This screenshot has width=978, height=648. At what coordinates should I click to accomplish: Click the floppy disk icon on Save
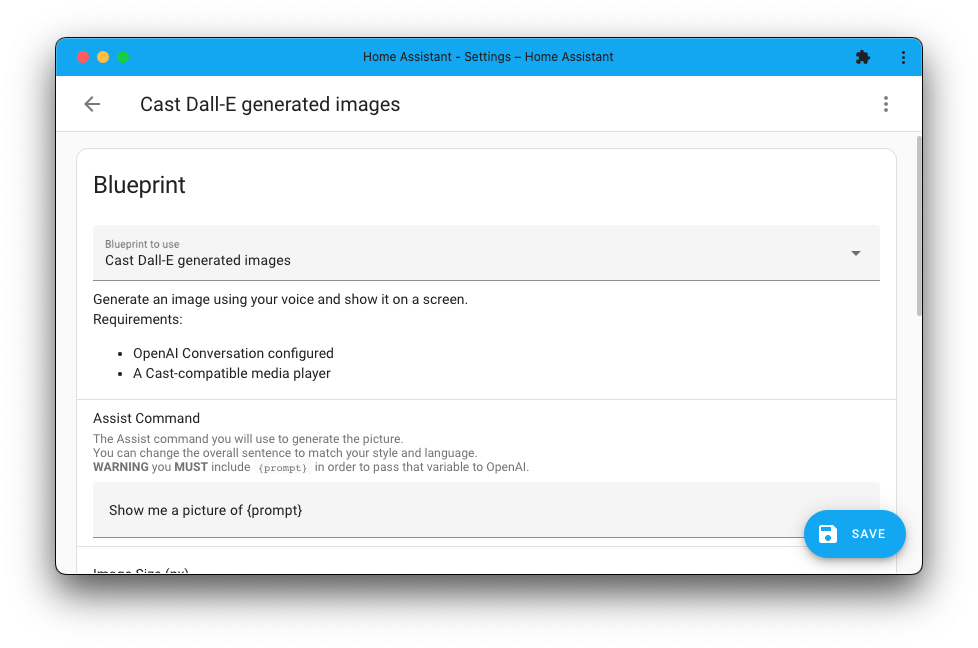coord(828,534)
